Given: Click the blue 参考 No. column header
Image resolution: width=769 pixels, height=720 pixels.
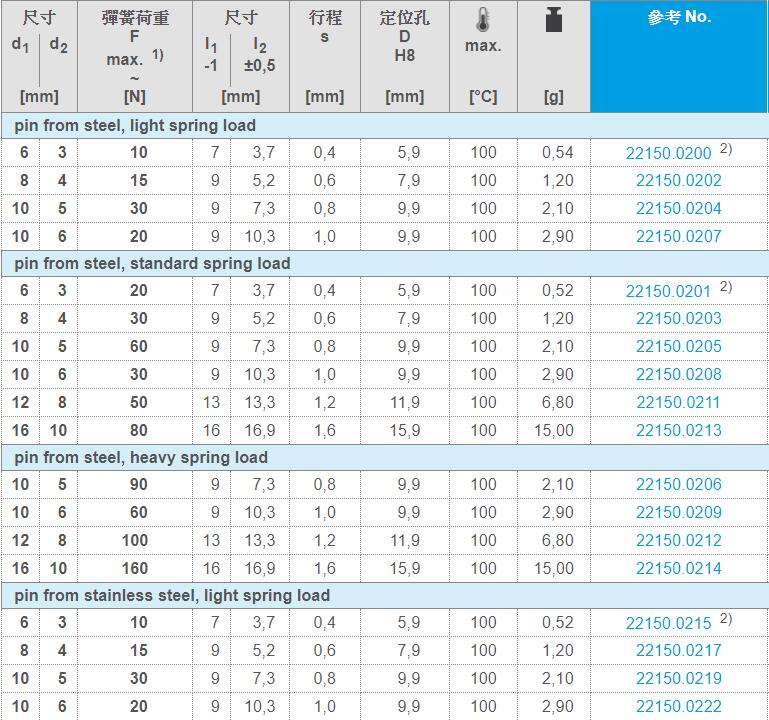Looking at the screenshot, I should click(x=678, y=18).
